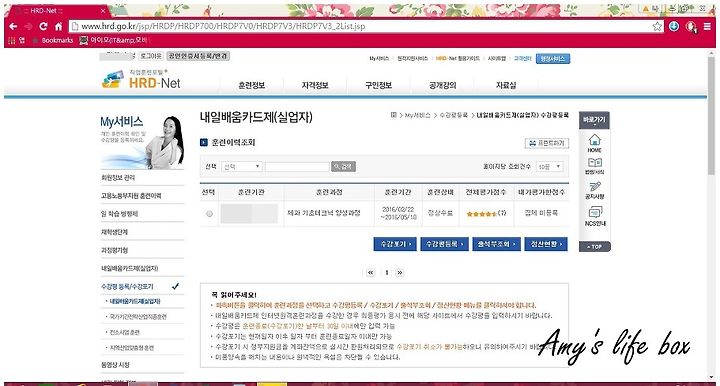Open 내일배움카드제(실업자) top-level item in the sidebar
The image size is (720, 386).
(x=129, y=269)
